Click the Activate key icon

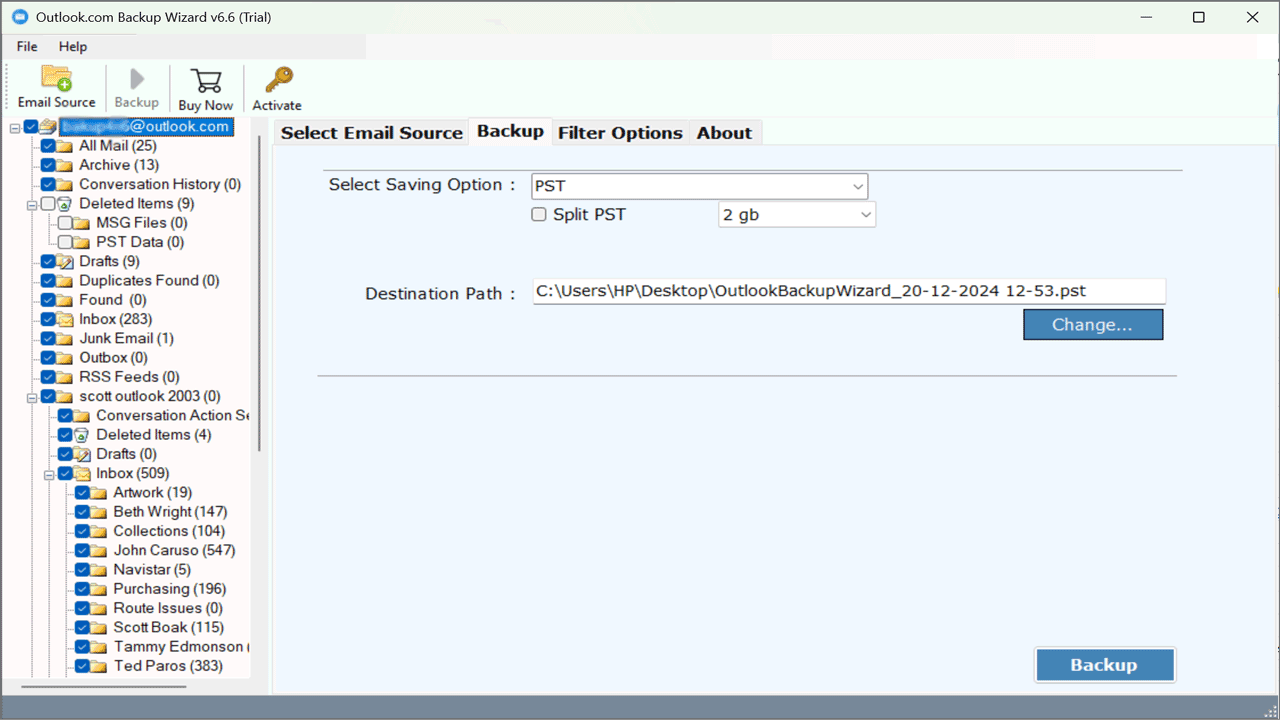pos(278,80)
